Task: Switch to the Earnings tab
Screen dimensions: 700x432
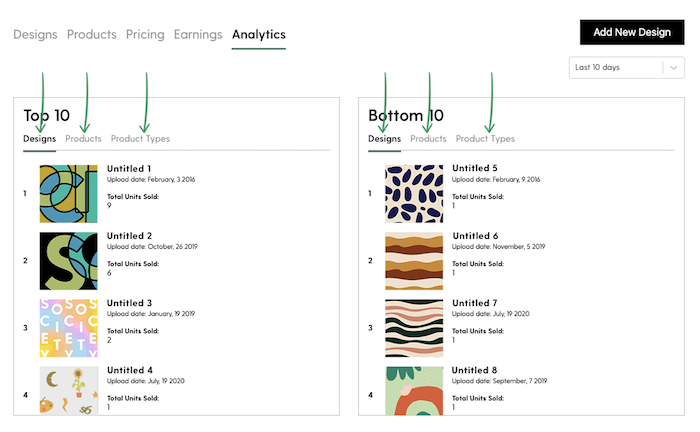Action: (x=198, y=34)
